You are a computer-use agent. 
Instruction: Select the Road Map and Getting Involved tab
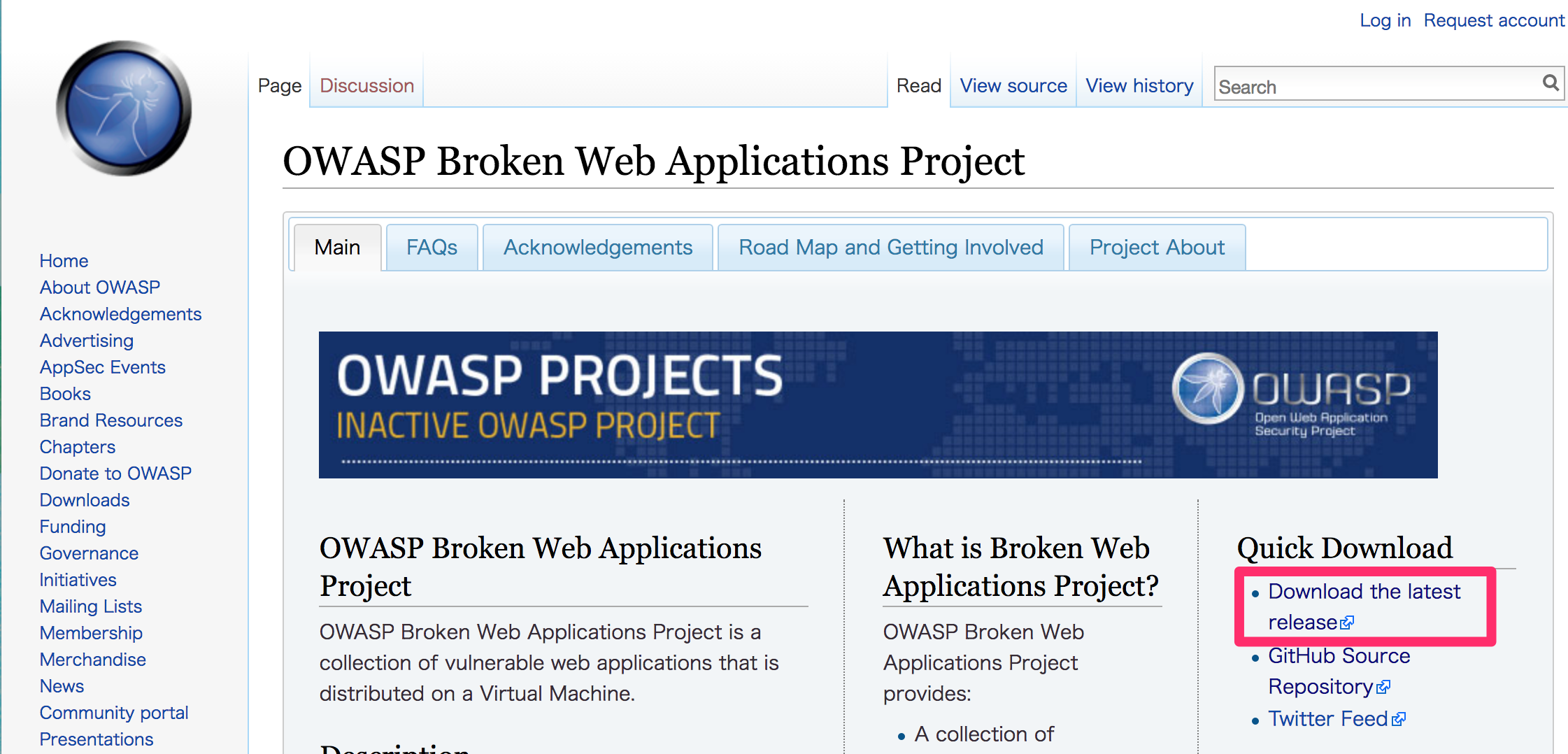[x=890, y=247]
